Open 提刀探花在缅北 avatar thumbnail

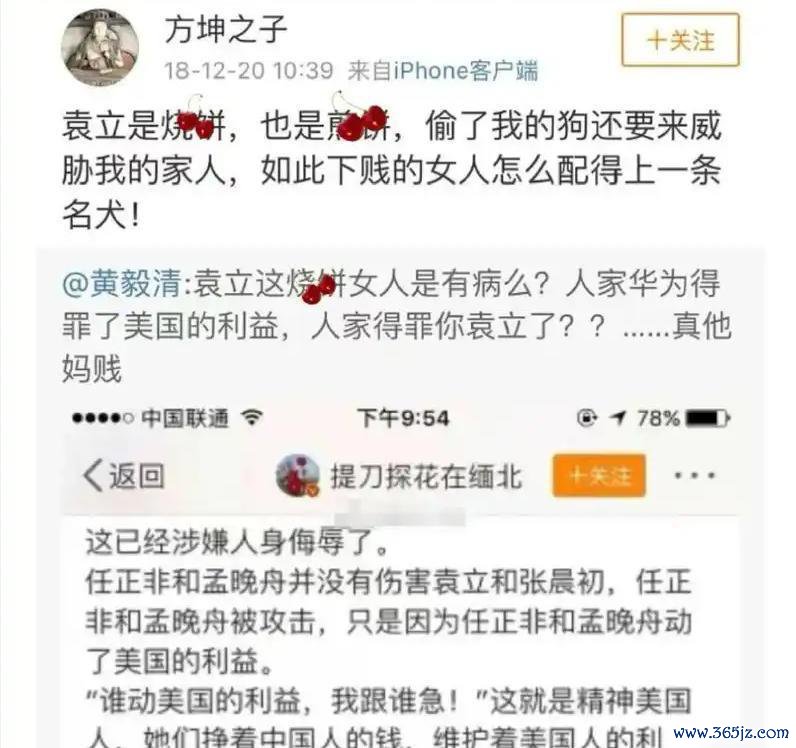coord(298,476)
